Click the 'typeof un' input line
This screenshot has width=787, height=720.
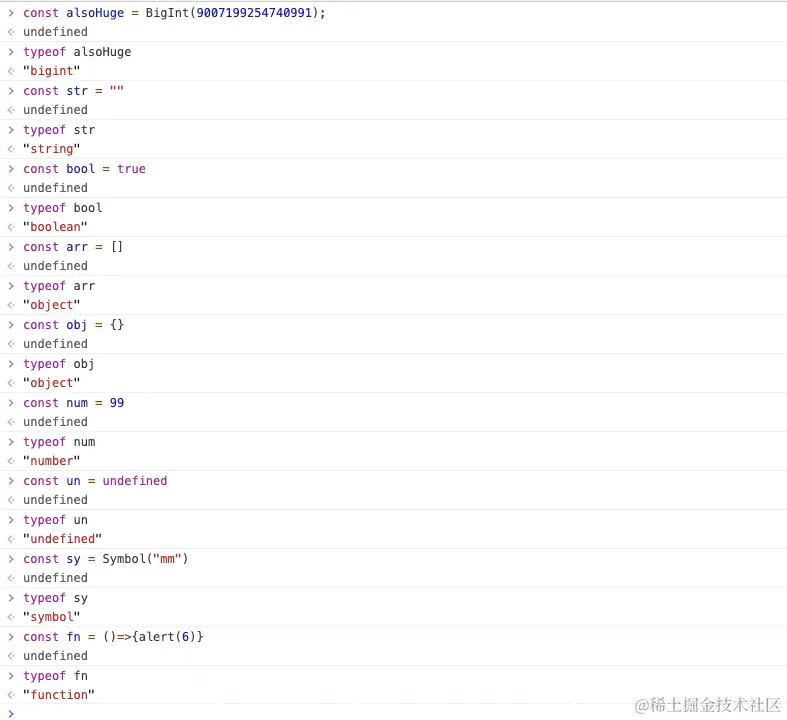click(55, 520)
